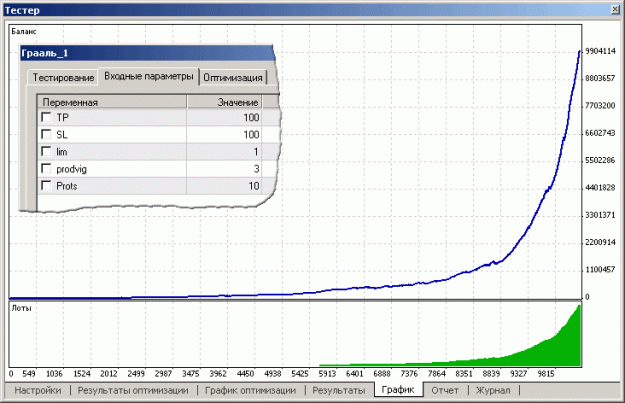The height and width of the screenshot is (403, 625).
Task: Select the TP value cell 100
Action: (x=224, y=117)
